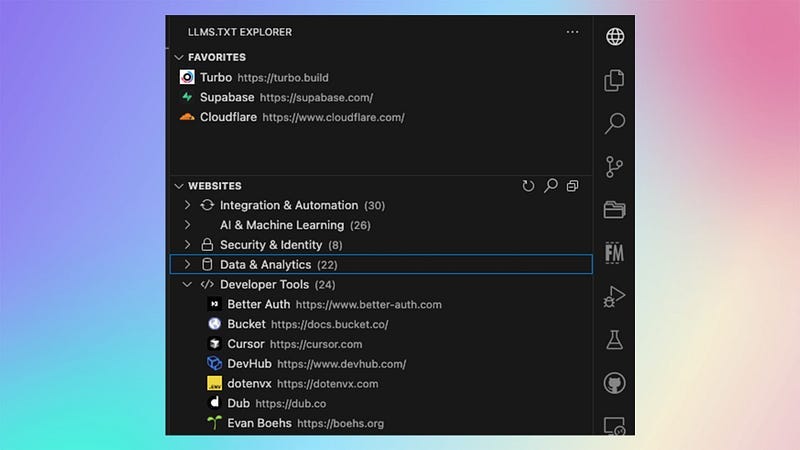The width and height of the screenshot is (800, 450).
Task: Select the Dub website entry
Action: pyautogui.click(x=381, y=403)
